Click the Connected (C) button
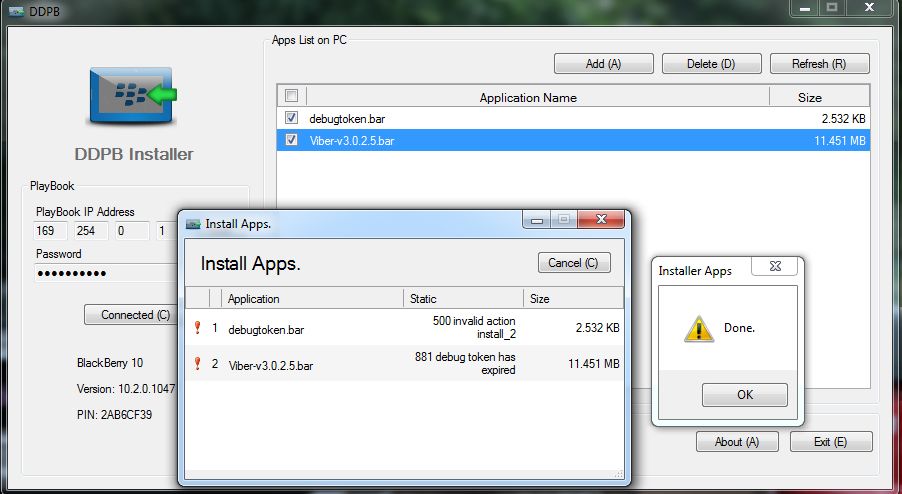Image resolution: width=902 pixels, height=494 pixels. pyautogui.click(x=132, y=315)
